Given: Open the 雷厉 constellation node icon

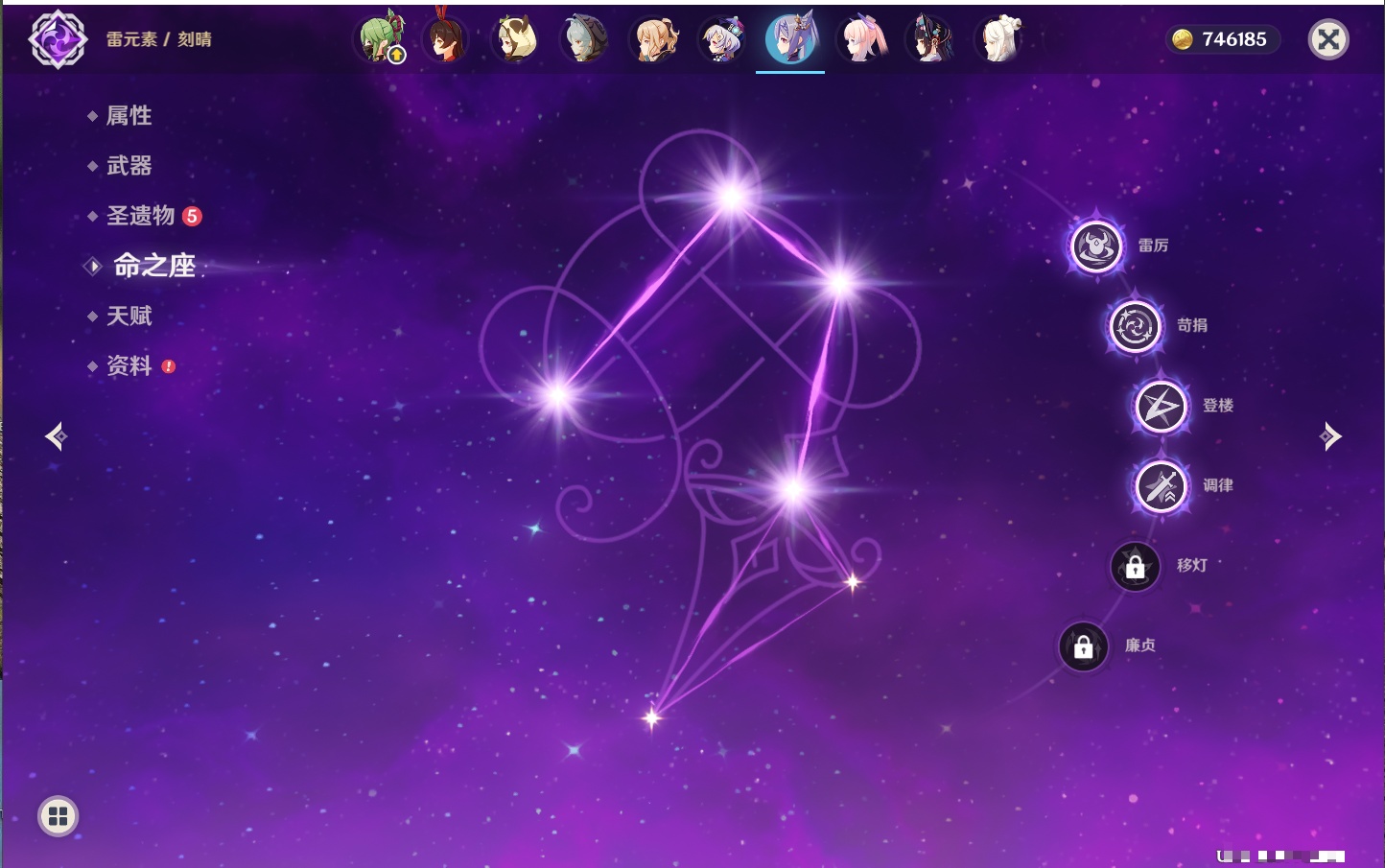Looking at the screenshot, I should [1096, 246].
